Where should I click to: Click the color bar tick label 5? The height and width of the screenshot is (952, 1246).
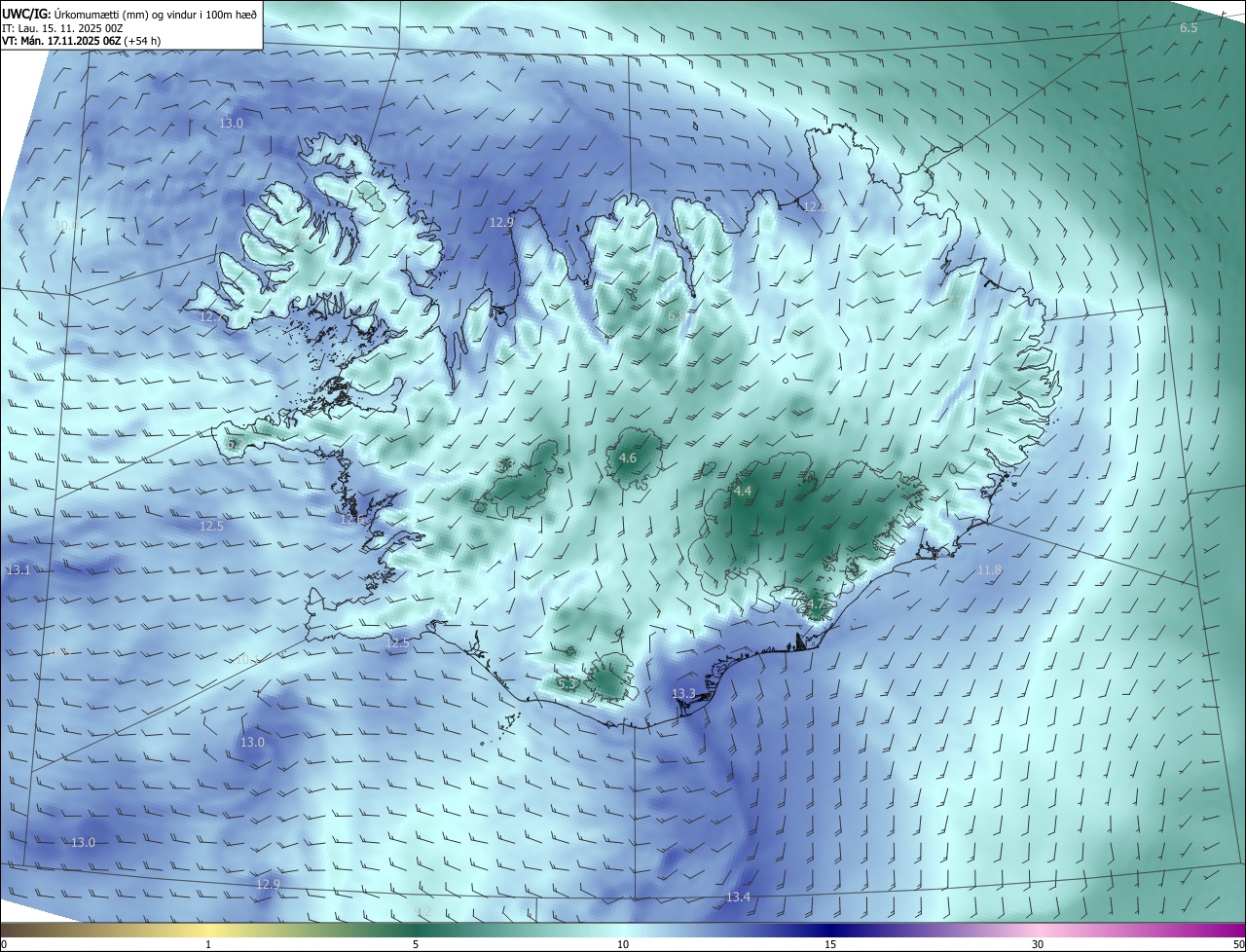click(x=416, y=944)
